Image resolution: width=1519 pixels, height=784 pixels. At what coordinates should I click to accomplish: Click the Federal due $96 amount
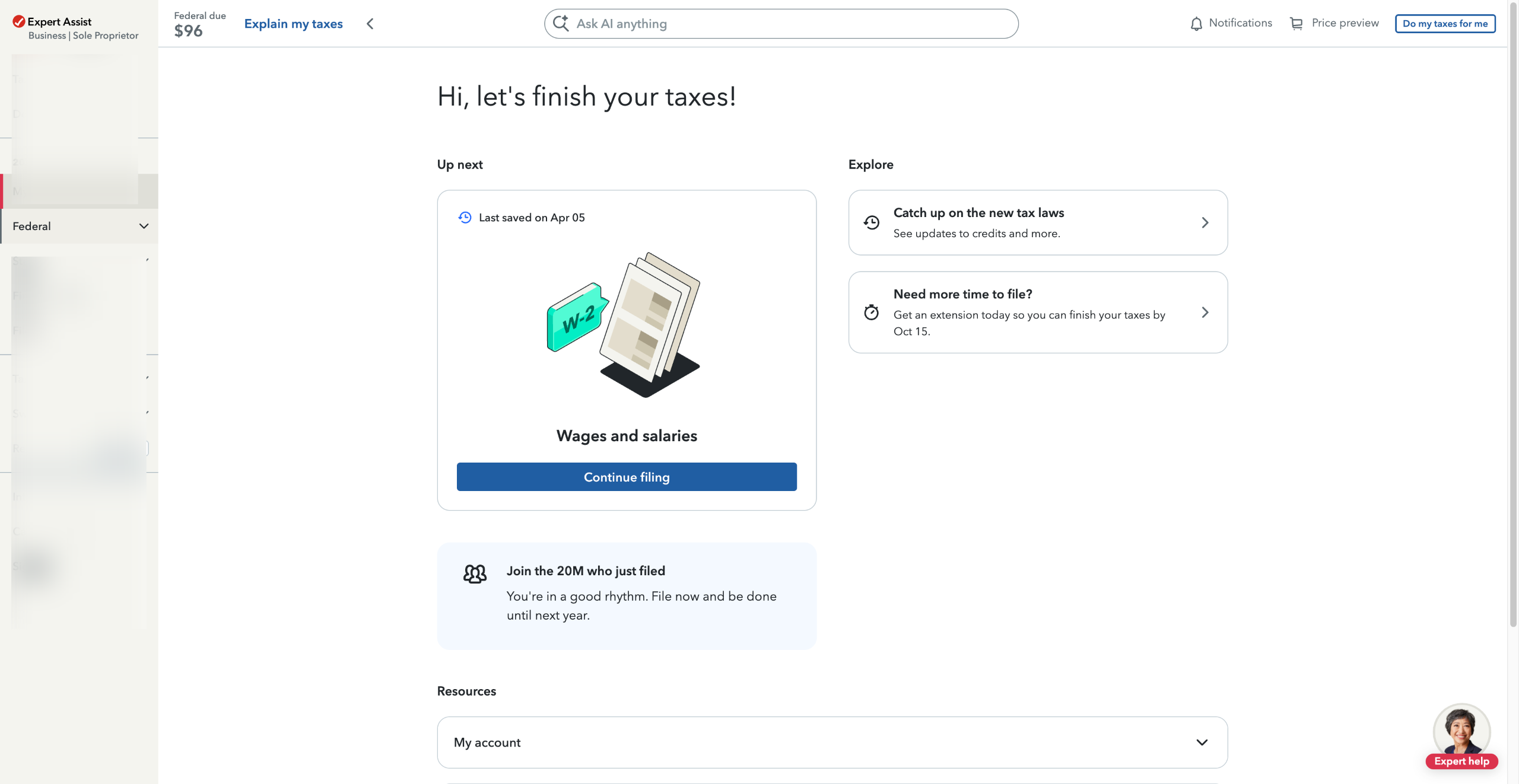[x=188, y=31]
